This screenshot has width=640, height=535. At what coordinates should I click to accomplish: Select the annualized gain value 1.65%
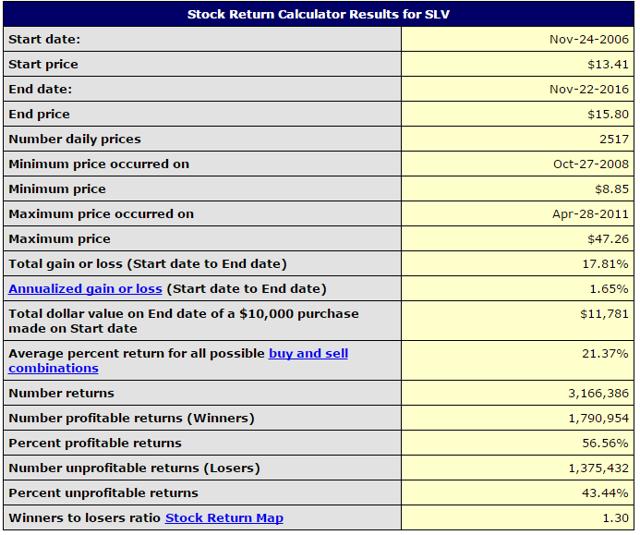click(x=609, y=289)
